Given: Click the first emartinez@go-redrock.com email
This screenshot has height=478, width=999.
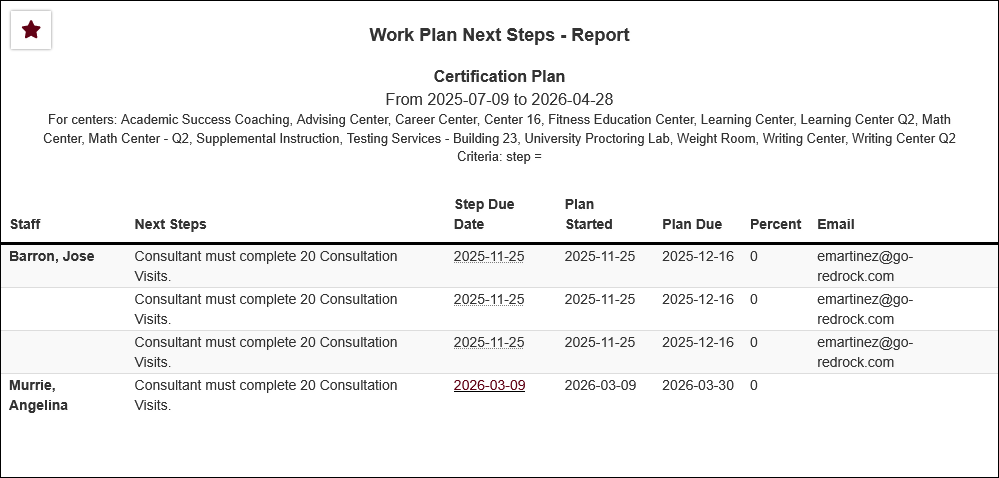Looking at the screenshot, I should click(x=865, y=266).
